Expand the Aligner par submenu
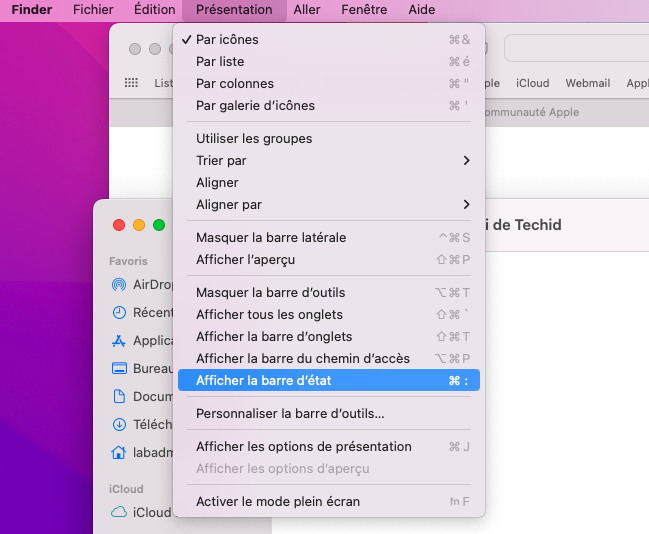Screen dimensions: 649x534 coord(329,204)
